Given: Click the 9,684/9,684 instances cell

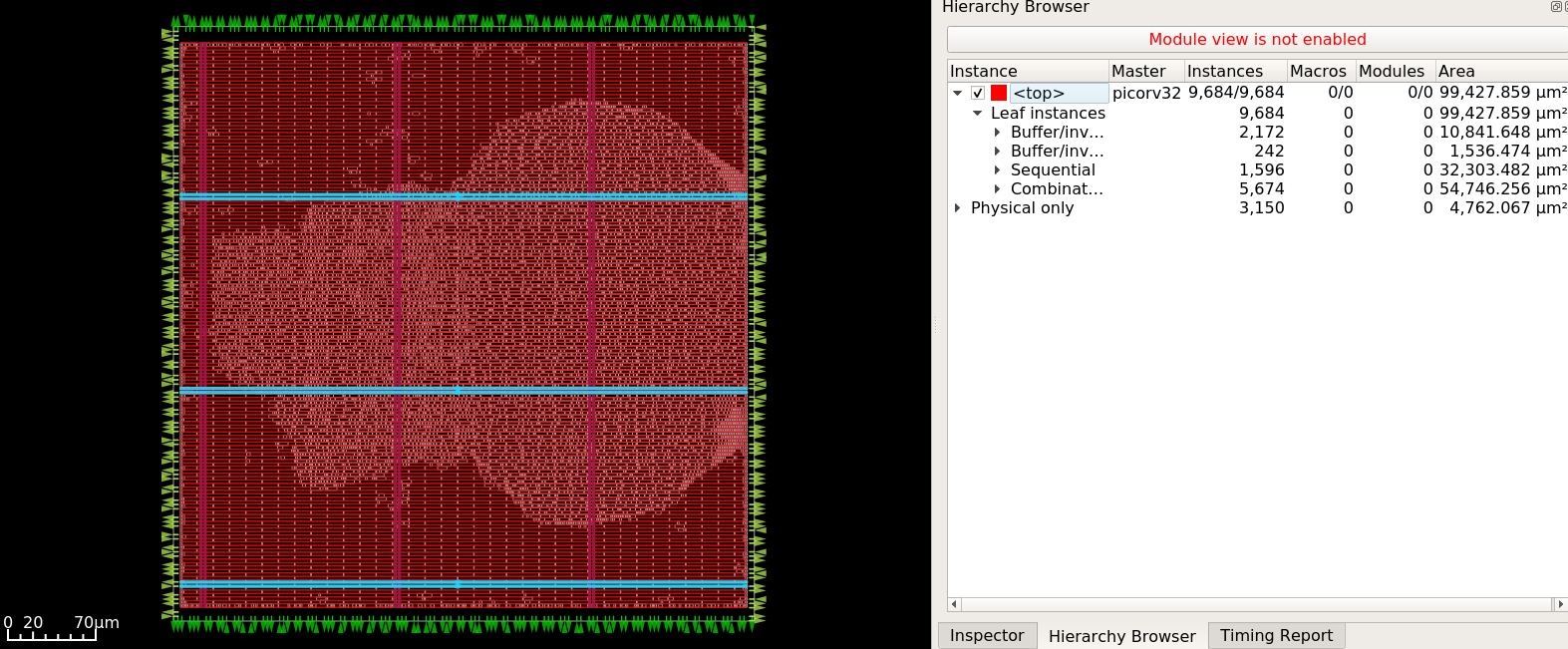Looking at the screenshot, I should tap(1236, 93).
